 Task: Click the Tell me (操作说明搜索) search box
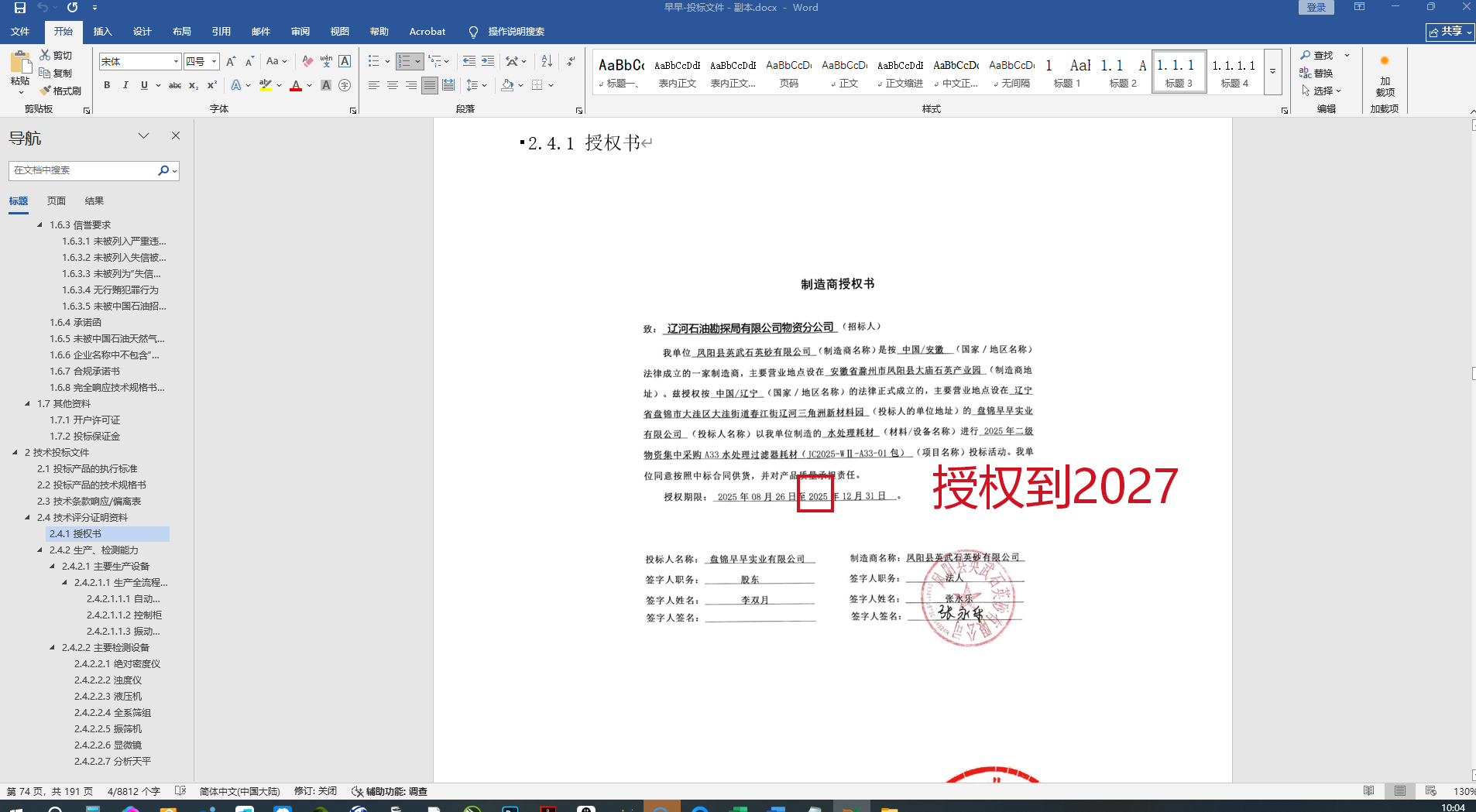click(508, 32)
